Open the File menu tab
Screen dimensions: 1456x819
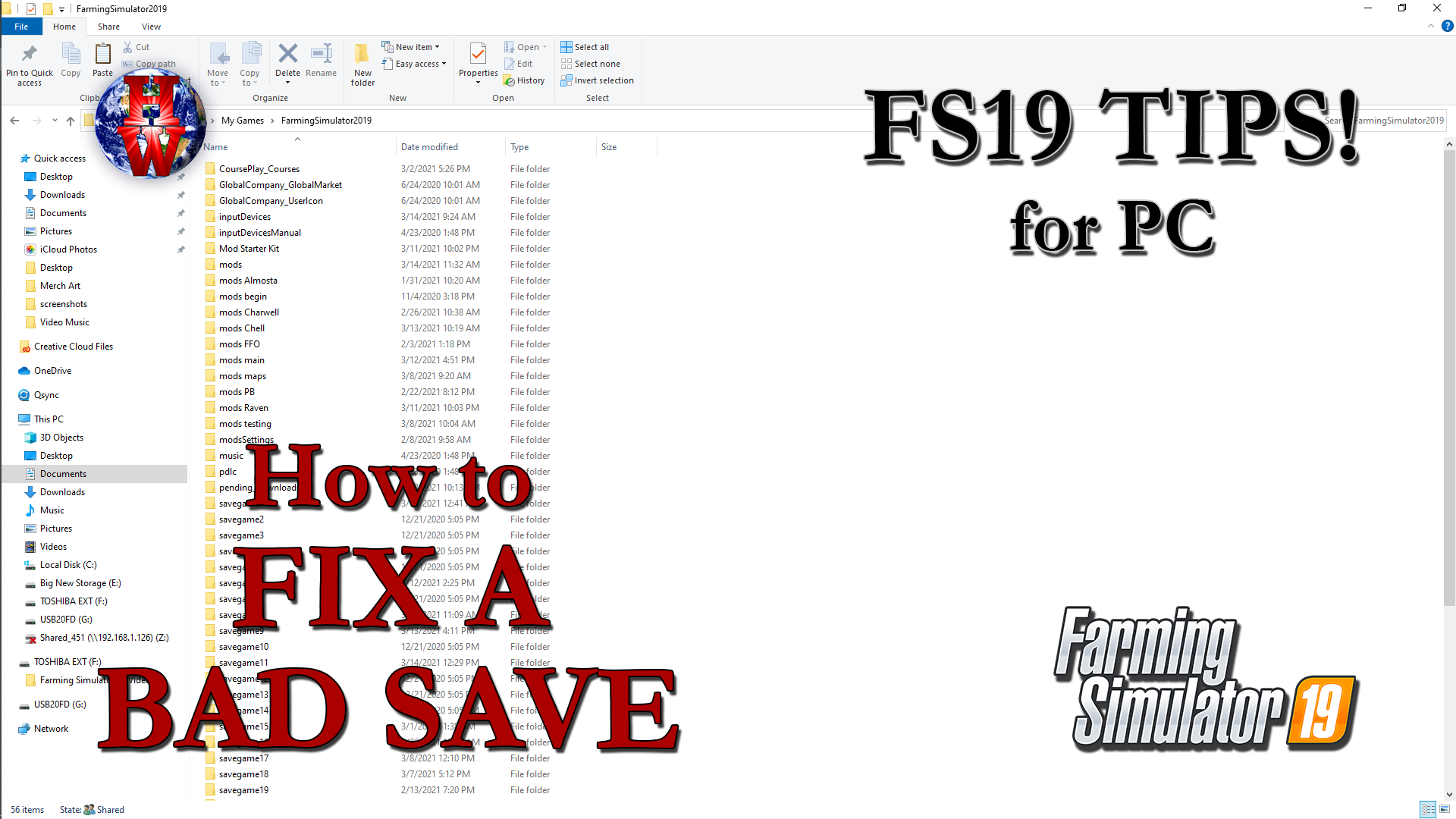point(21,26)
